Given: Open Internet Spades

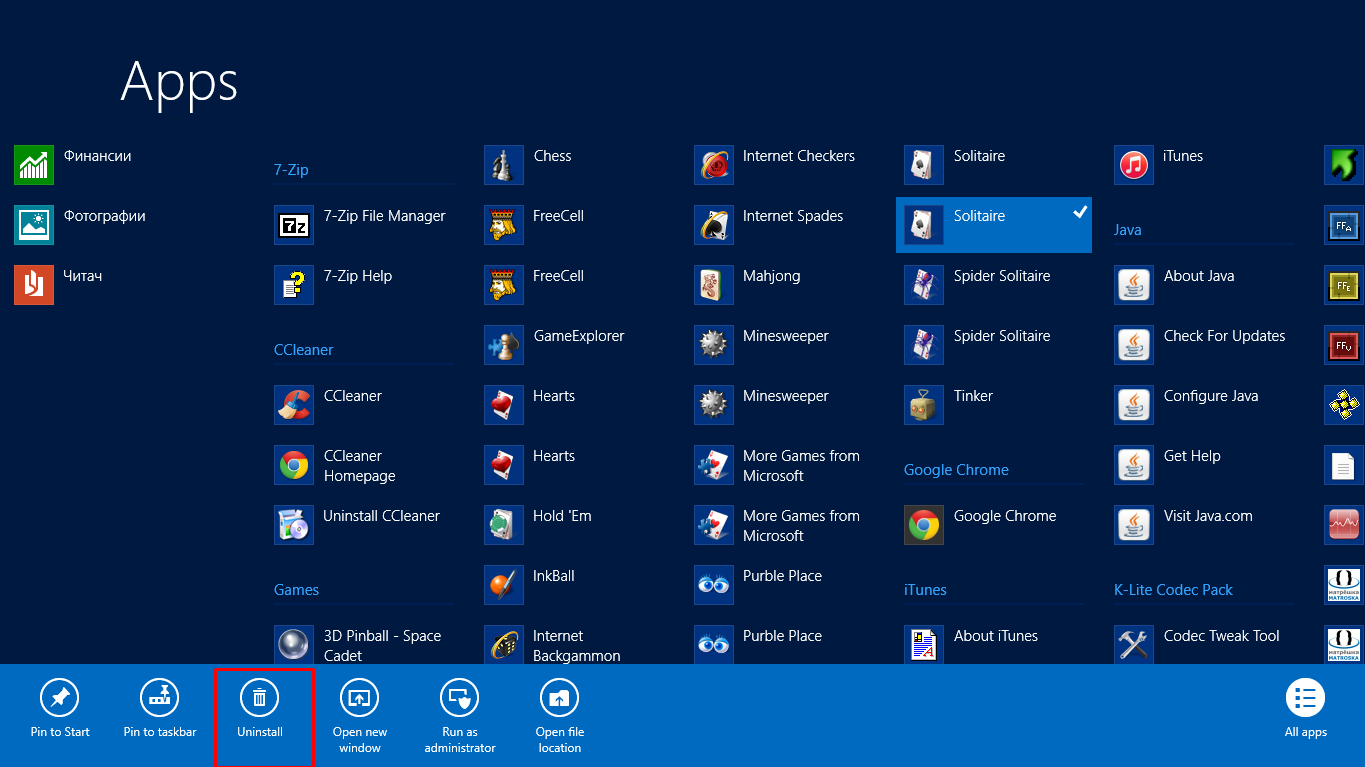Looking at the screenshot, I should (768, 225).
